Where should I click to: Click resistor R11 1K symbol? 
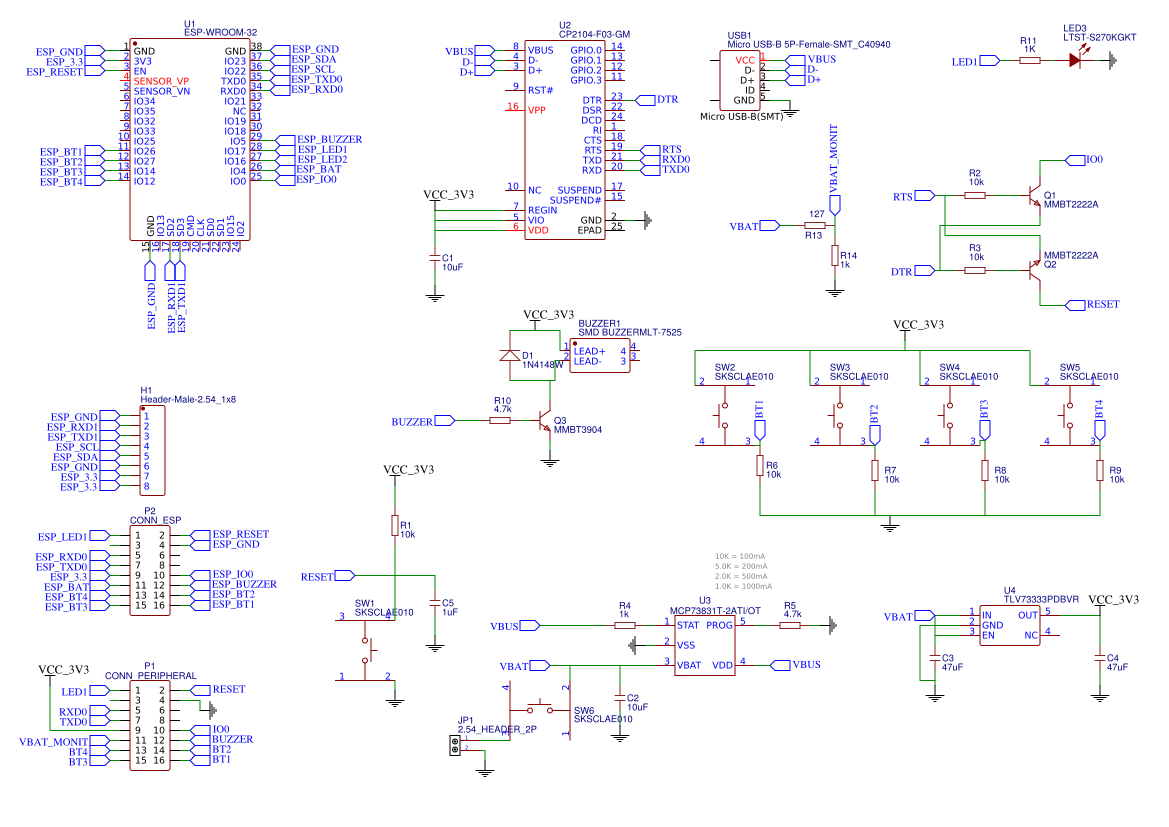(1030, 60)
